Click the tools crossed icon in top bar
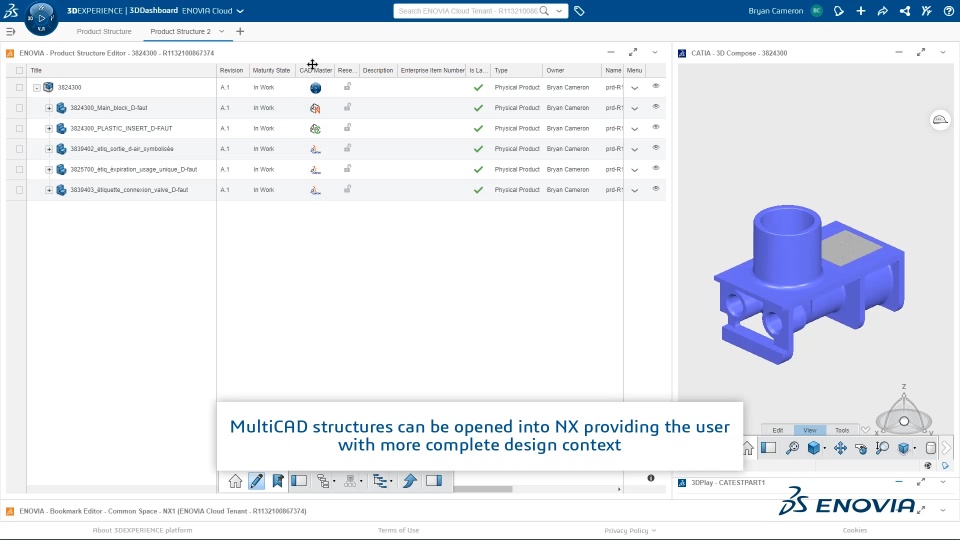The image size is (960, 540). coord(926,11)
